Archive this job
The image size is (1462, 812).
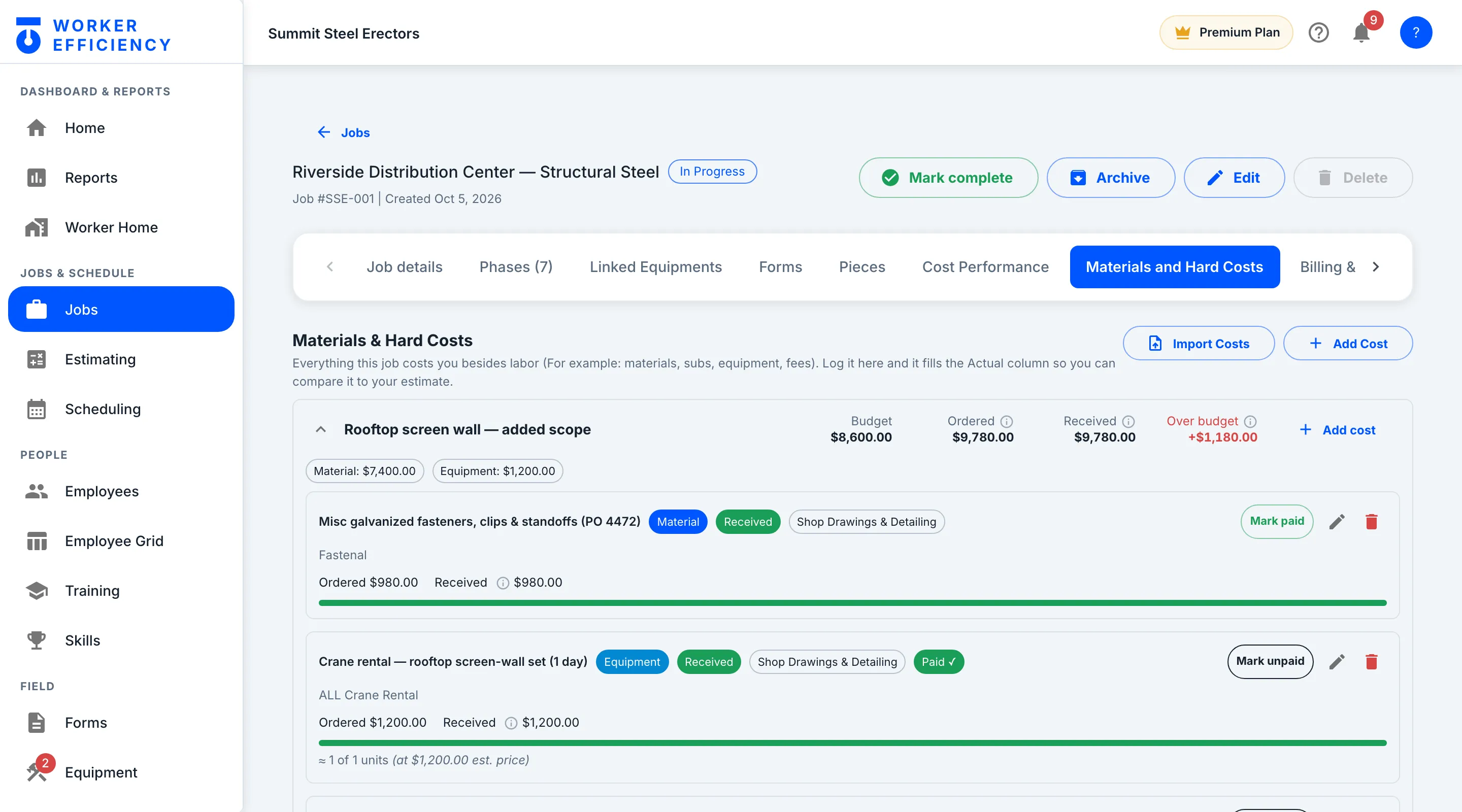point(1110,178)
